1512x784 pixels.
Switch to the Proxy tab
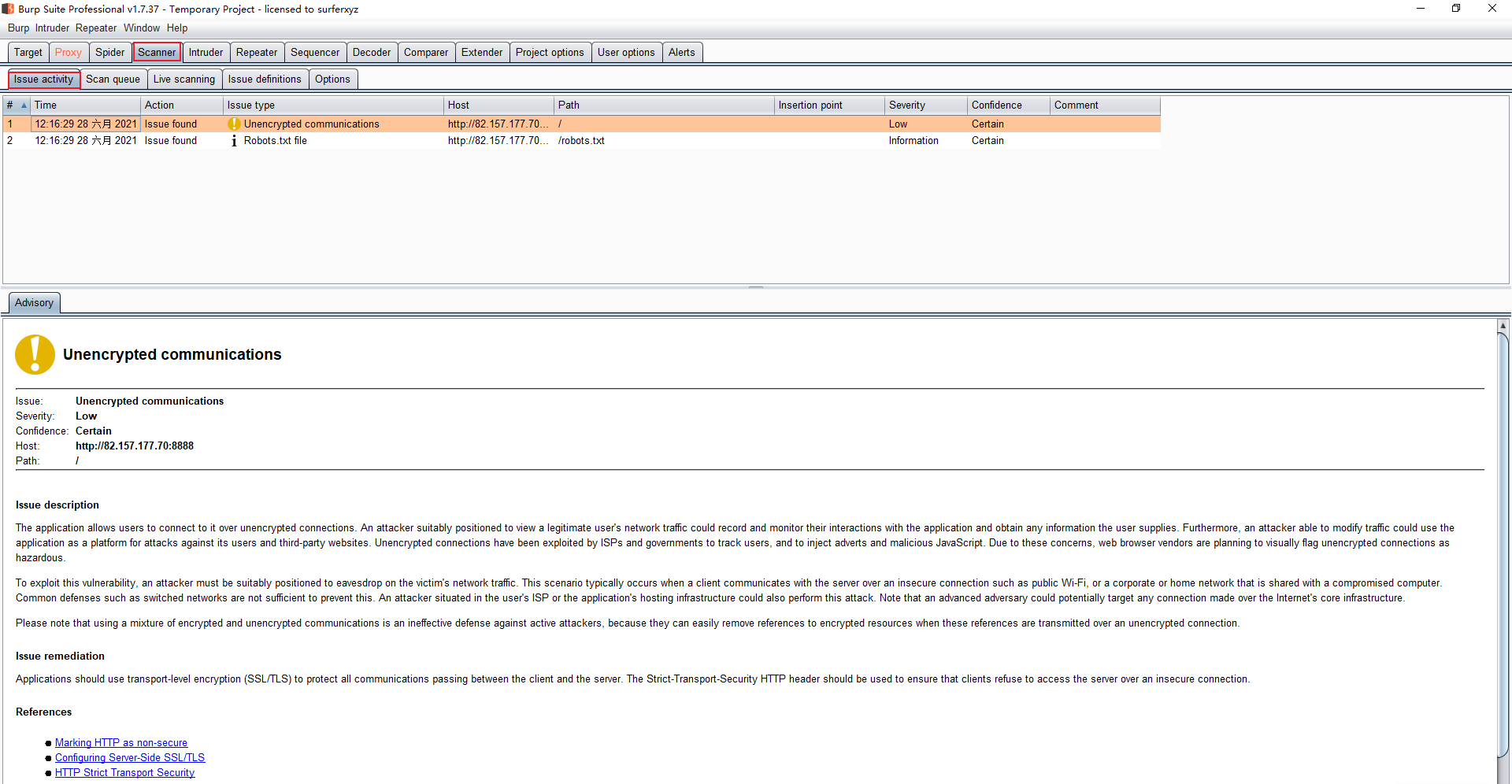[69, 53]
